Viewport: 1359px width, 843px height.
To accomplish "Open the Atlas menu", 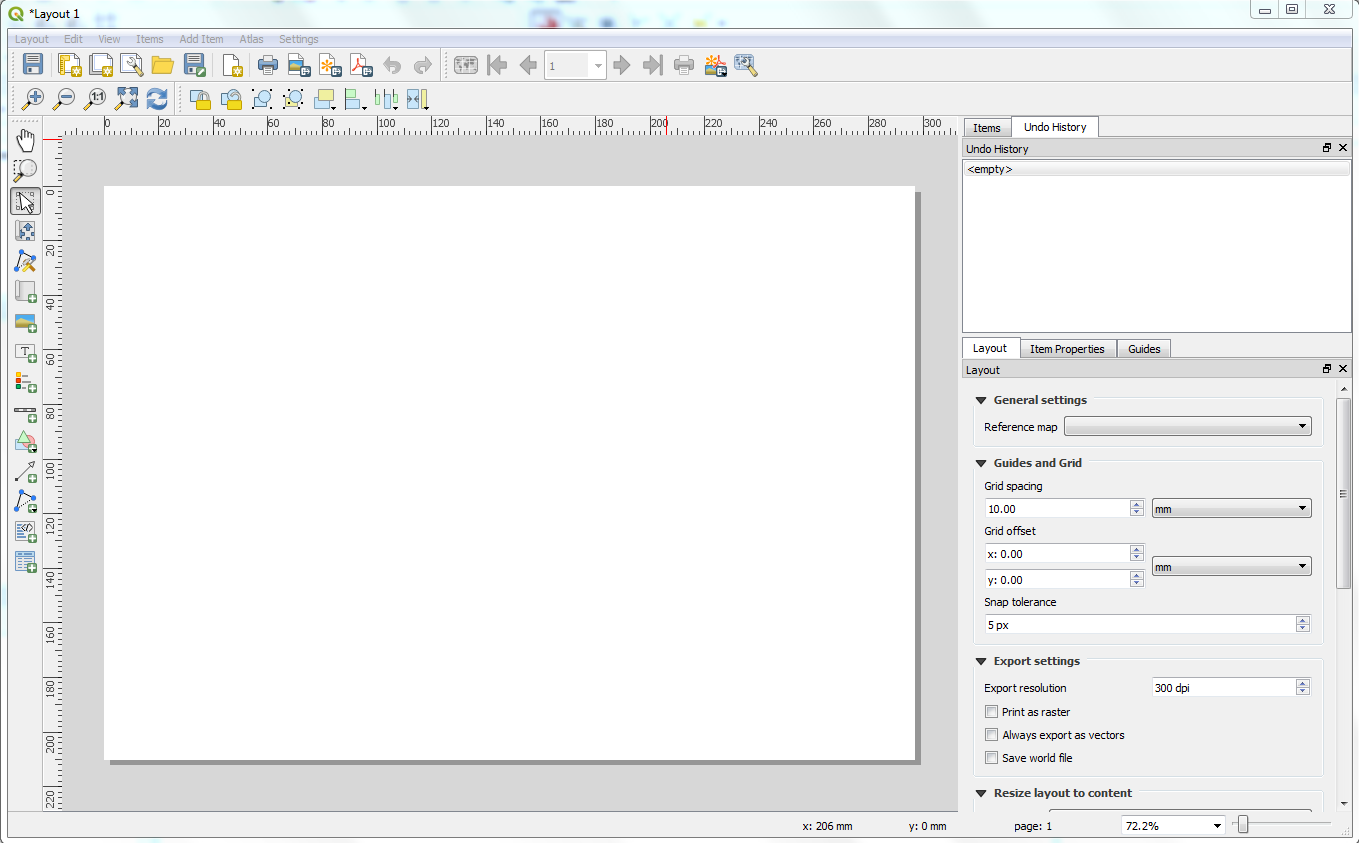I will click(251, 39).
